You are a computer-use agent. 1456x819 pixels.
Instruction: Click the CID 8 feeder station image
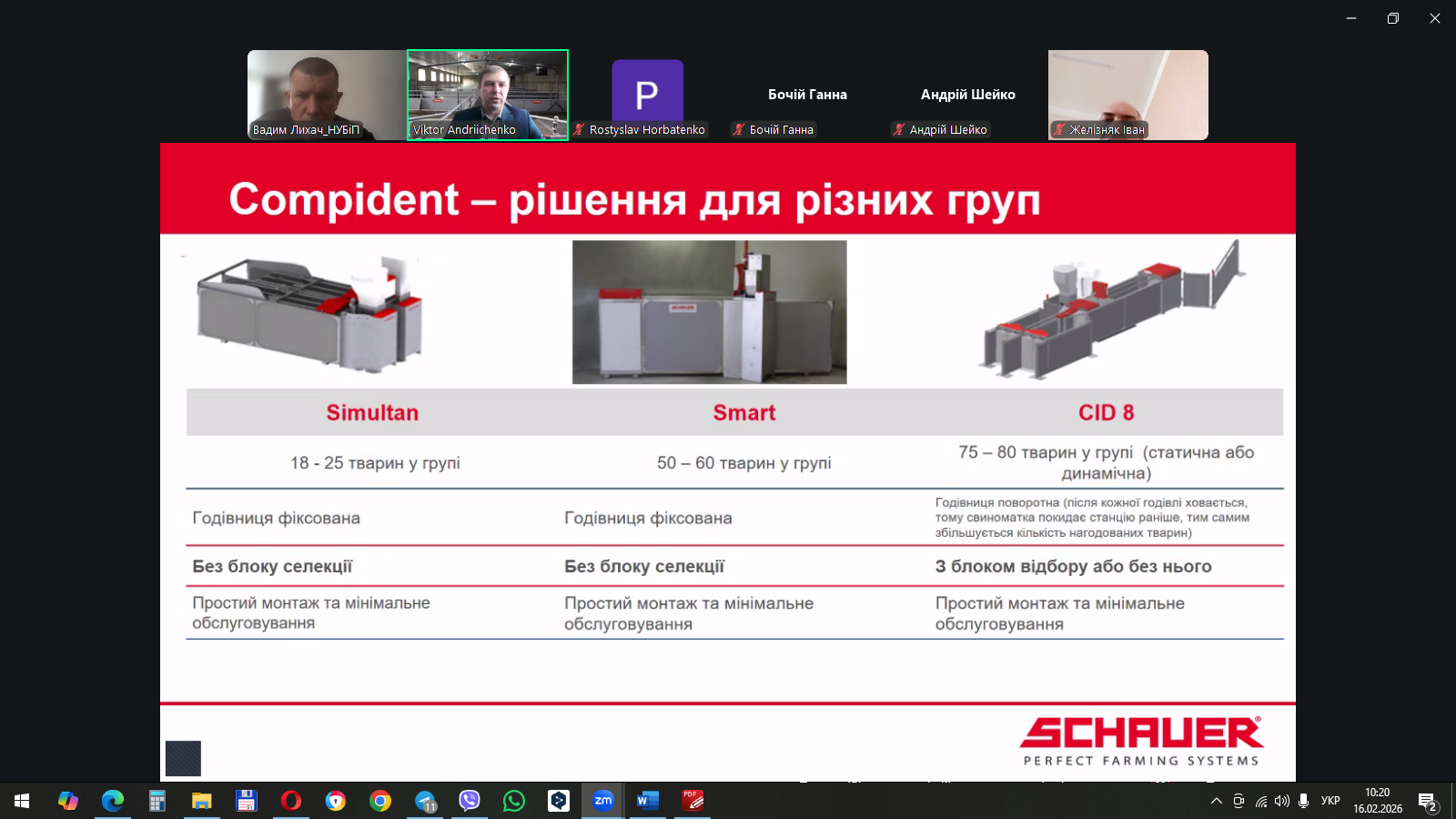click(1112, 309)
